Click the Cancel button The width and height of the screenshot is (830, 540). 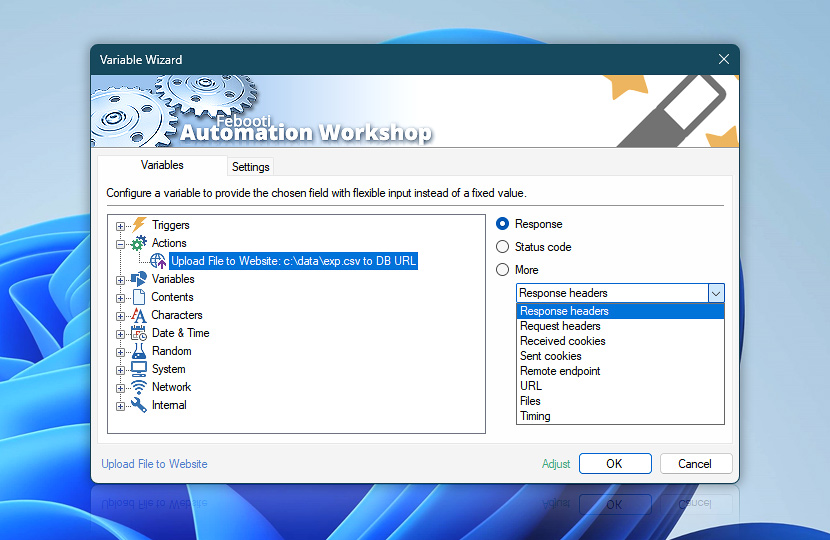[x=696, y=464]
